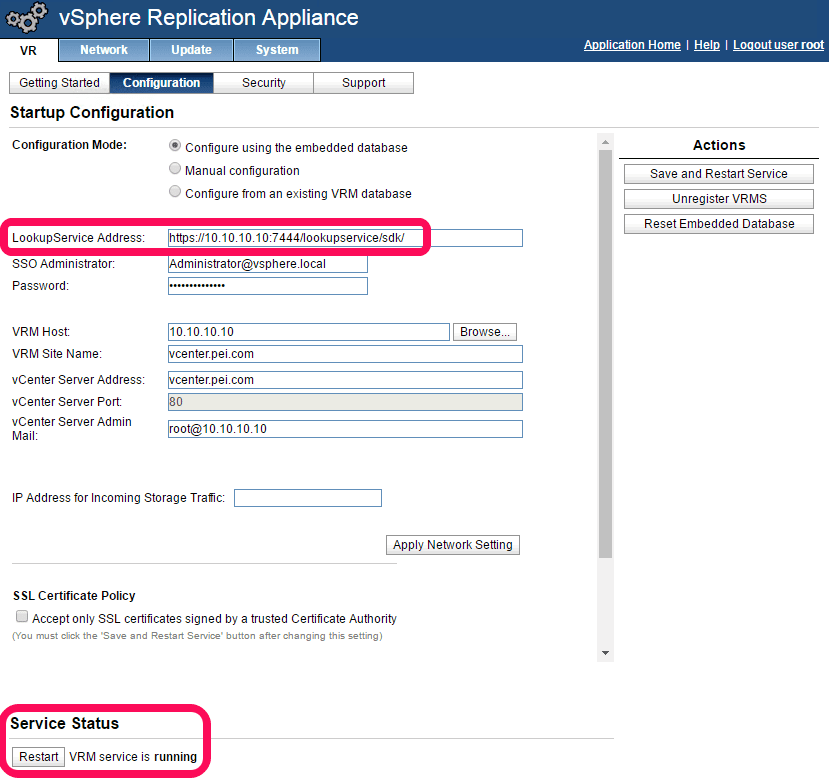Select Configure from an existing VRM database
The image size is (829, 783).
[174, 191]
